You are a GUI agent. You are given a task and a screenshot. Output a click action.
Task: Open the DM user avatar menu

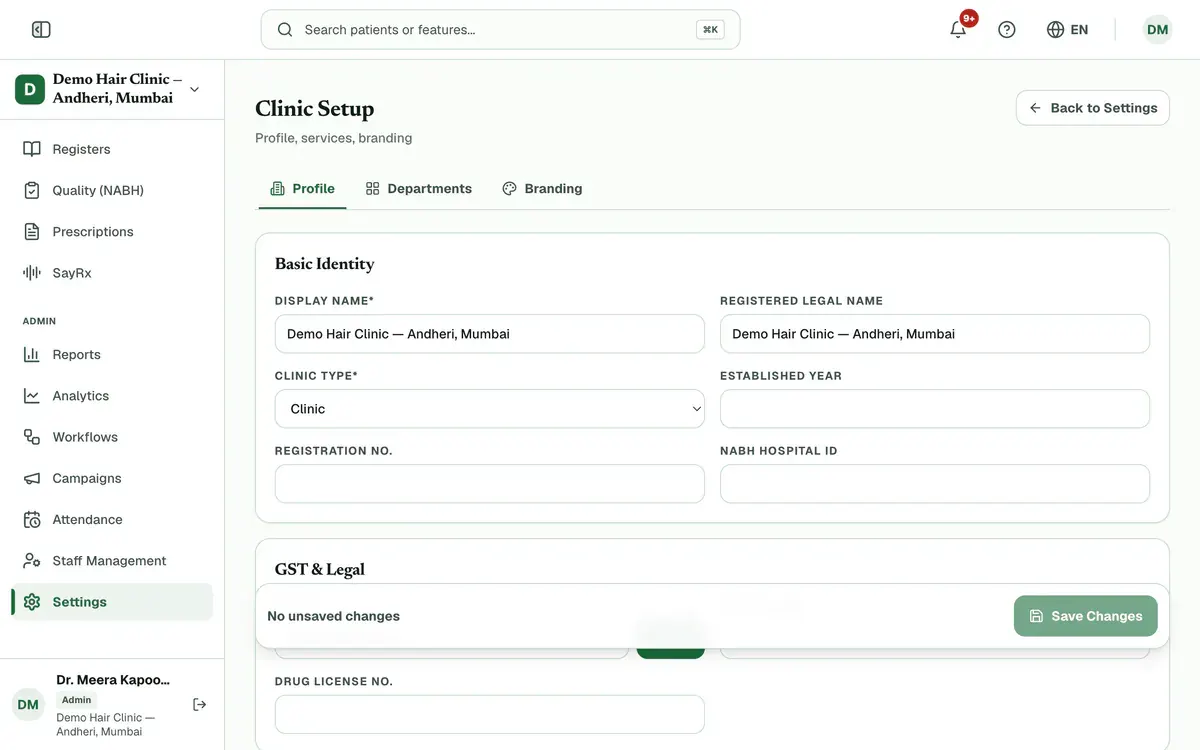tap(1157, 30)
